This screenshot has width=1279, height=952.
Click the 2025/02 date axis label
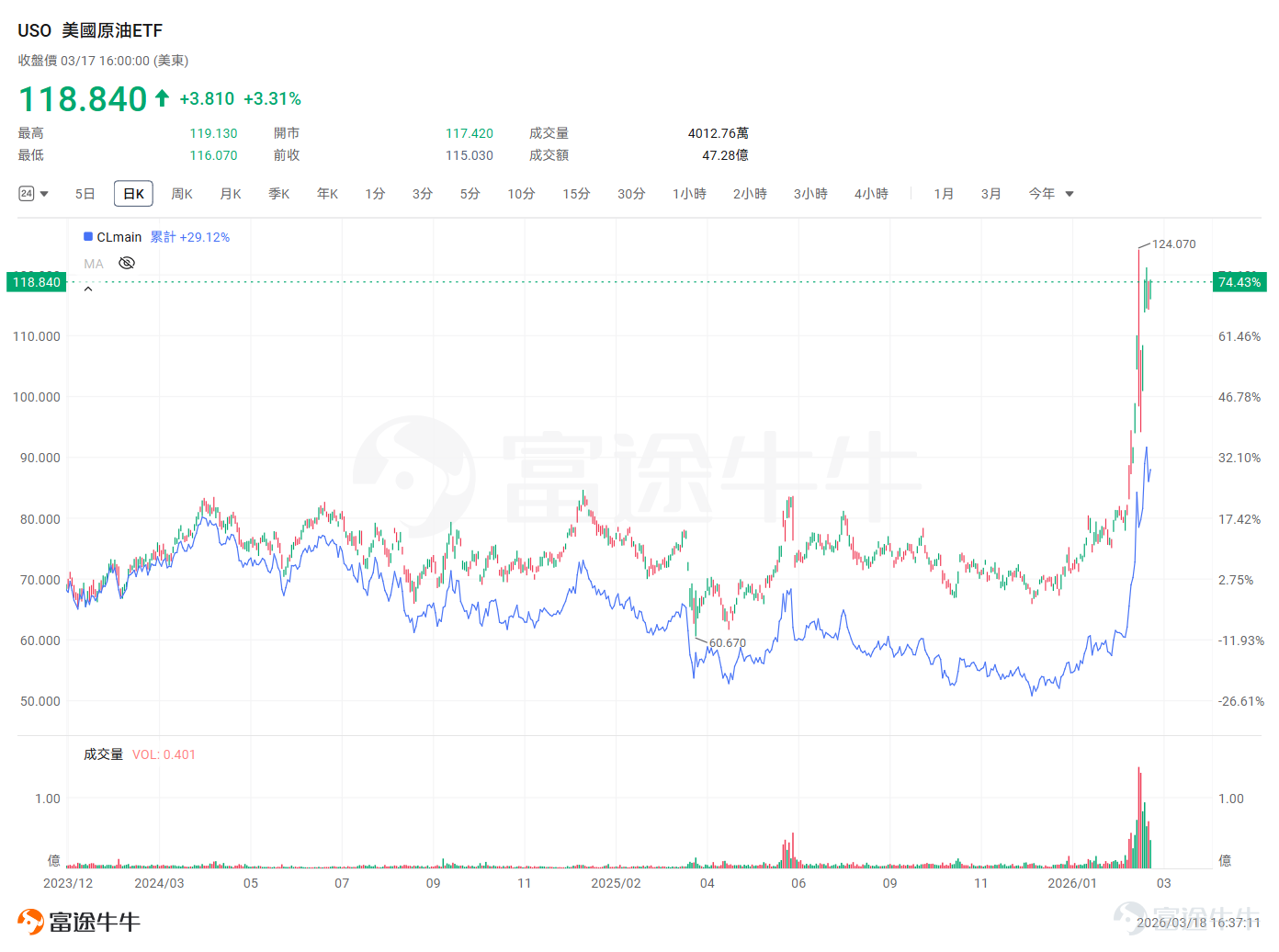(x=616, y=883)
